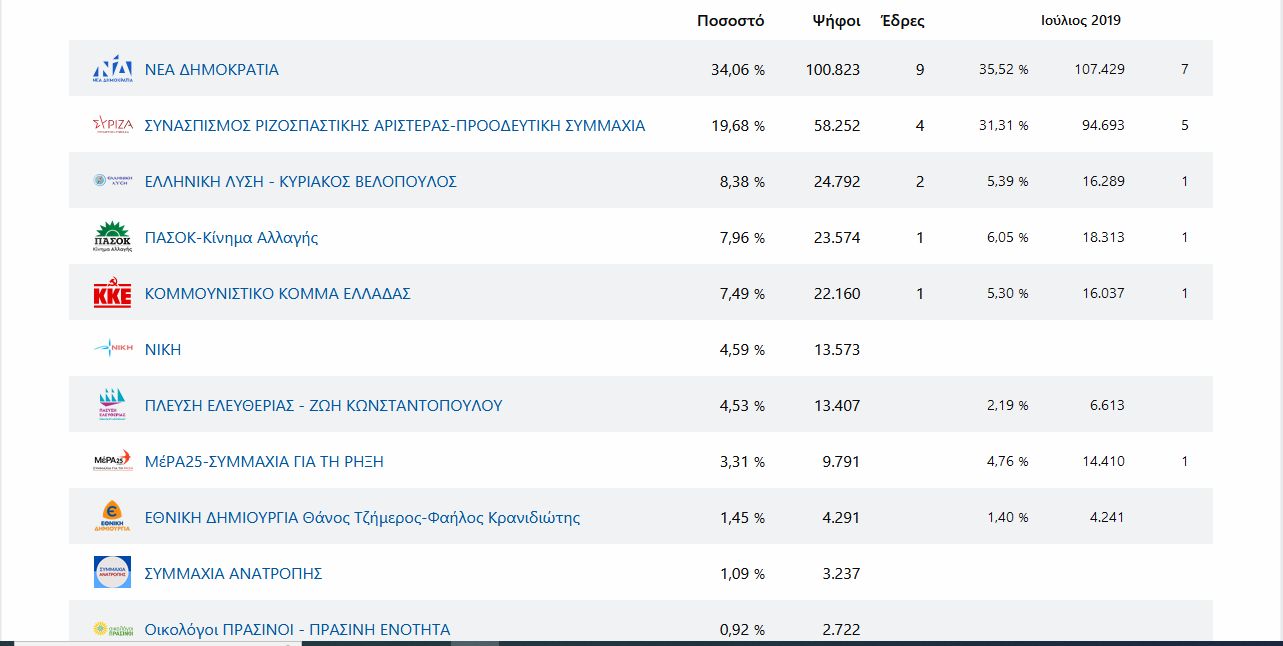This screenshot has width=1283, height=646.
Task: Select the 100.823 votes value
Action: point(833,70)
